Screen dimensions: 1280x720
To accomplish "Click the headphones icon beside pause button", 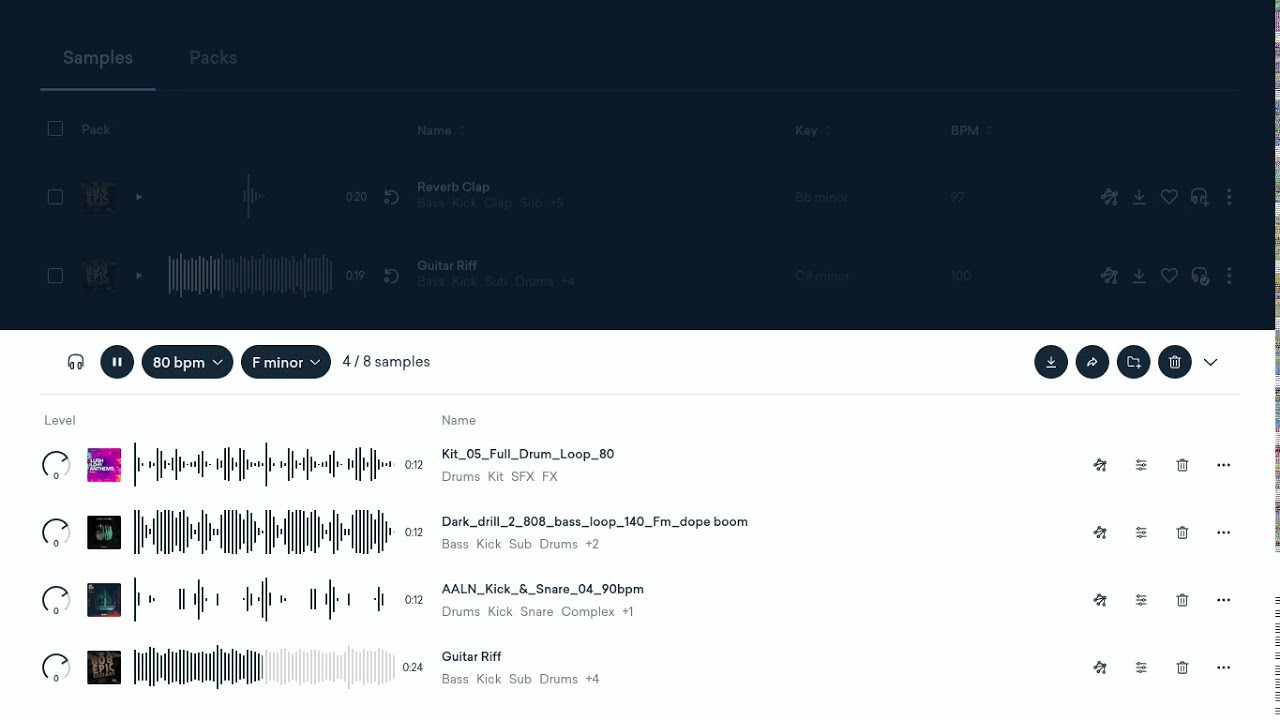I will (x=76, y=362).
